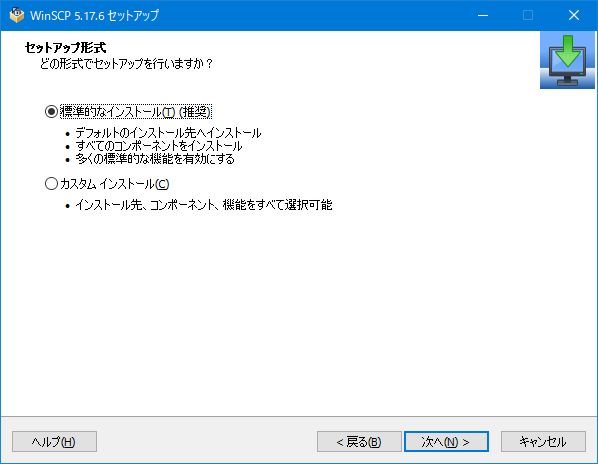The image size is (598, 464).
Task: Click the セットアップ形式 heading
Action: 65,48
